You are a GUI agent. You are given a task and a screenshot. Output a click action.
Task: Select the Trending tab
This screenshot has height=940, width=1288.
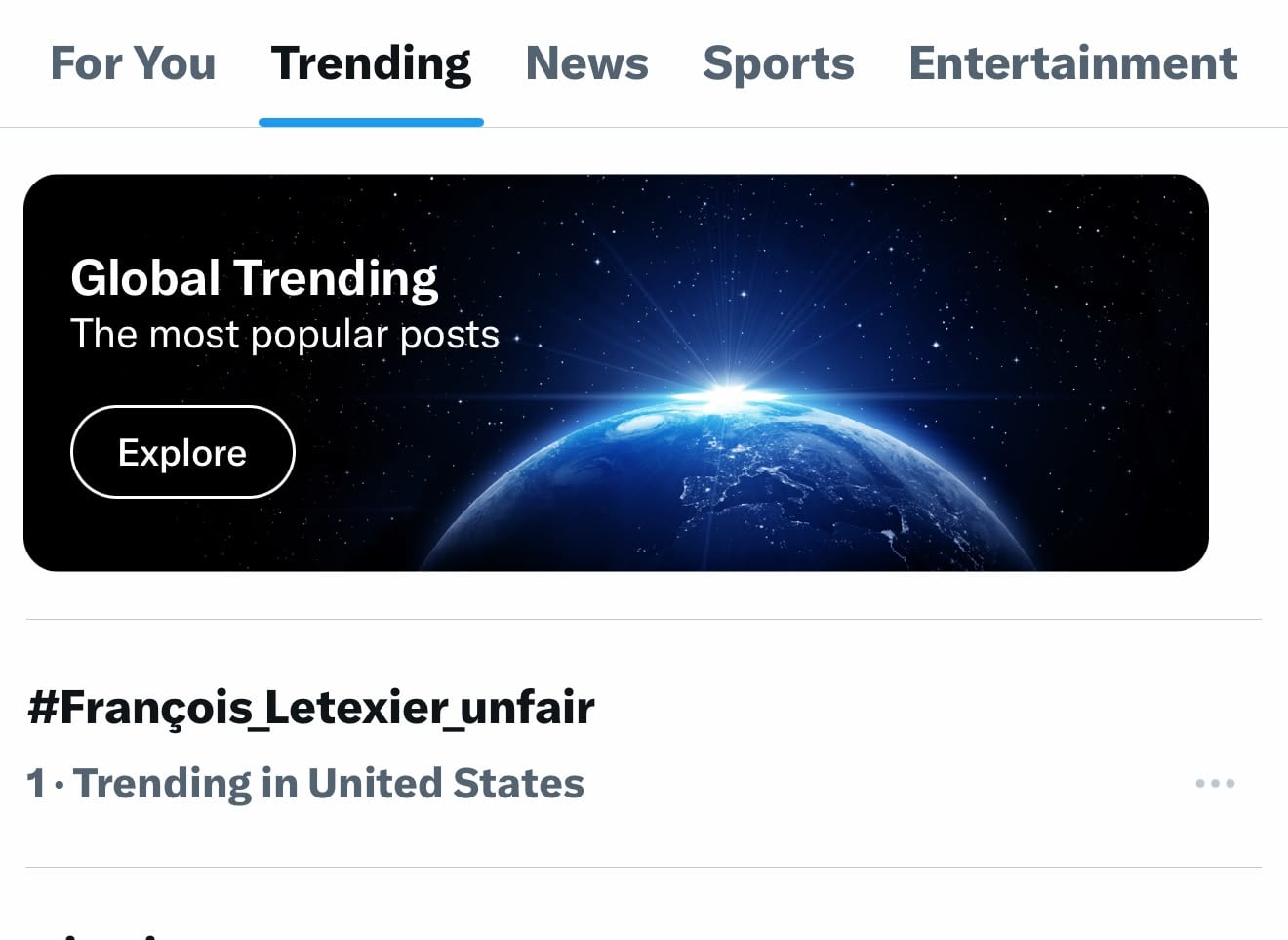click(371, 63)
